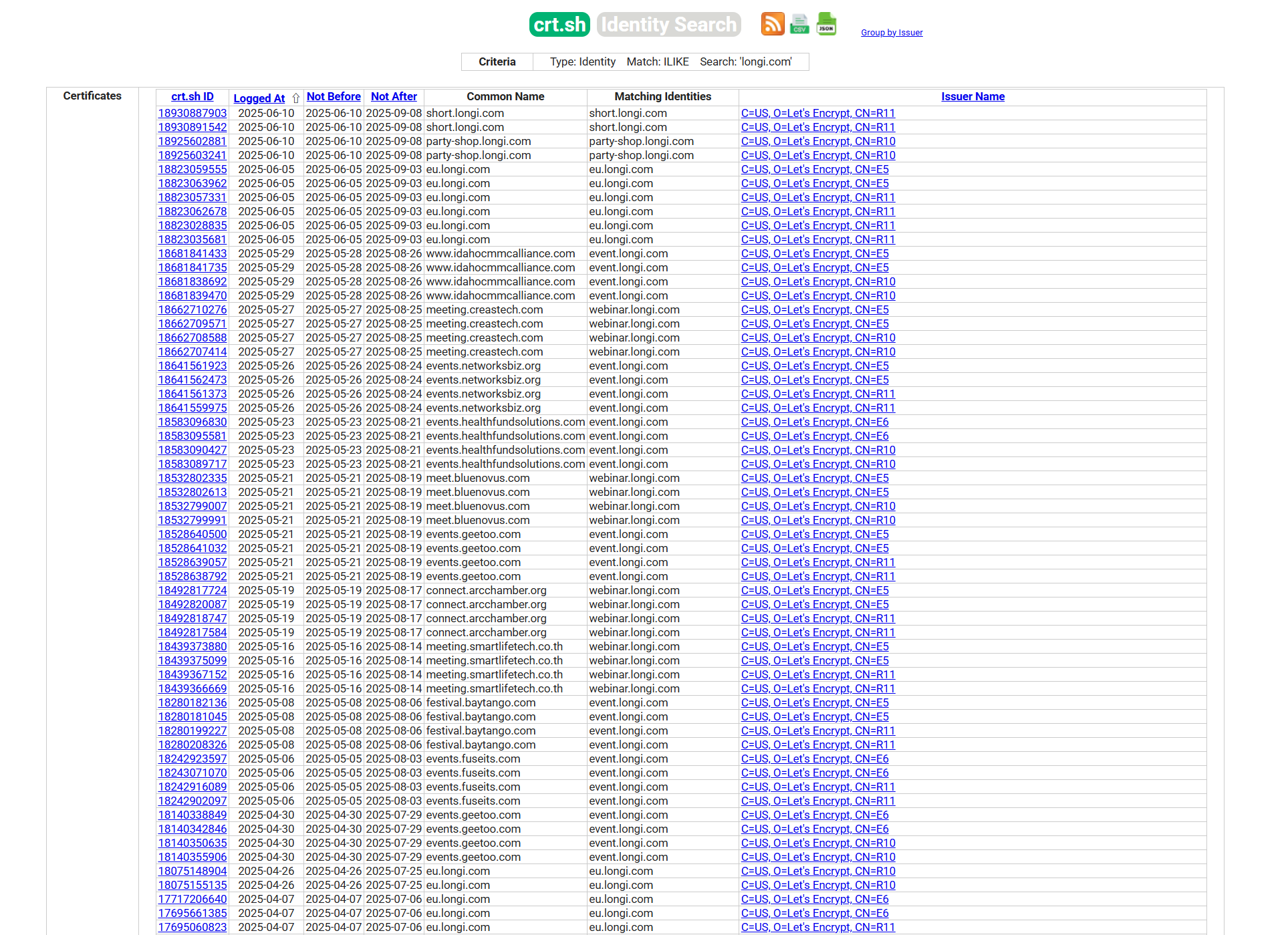Open certificate ID 18930887903
The image size is (1288, 935).
tap(192, 113)
